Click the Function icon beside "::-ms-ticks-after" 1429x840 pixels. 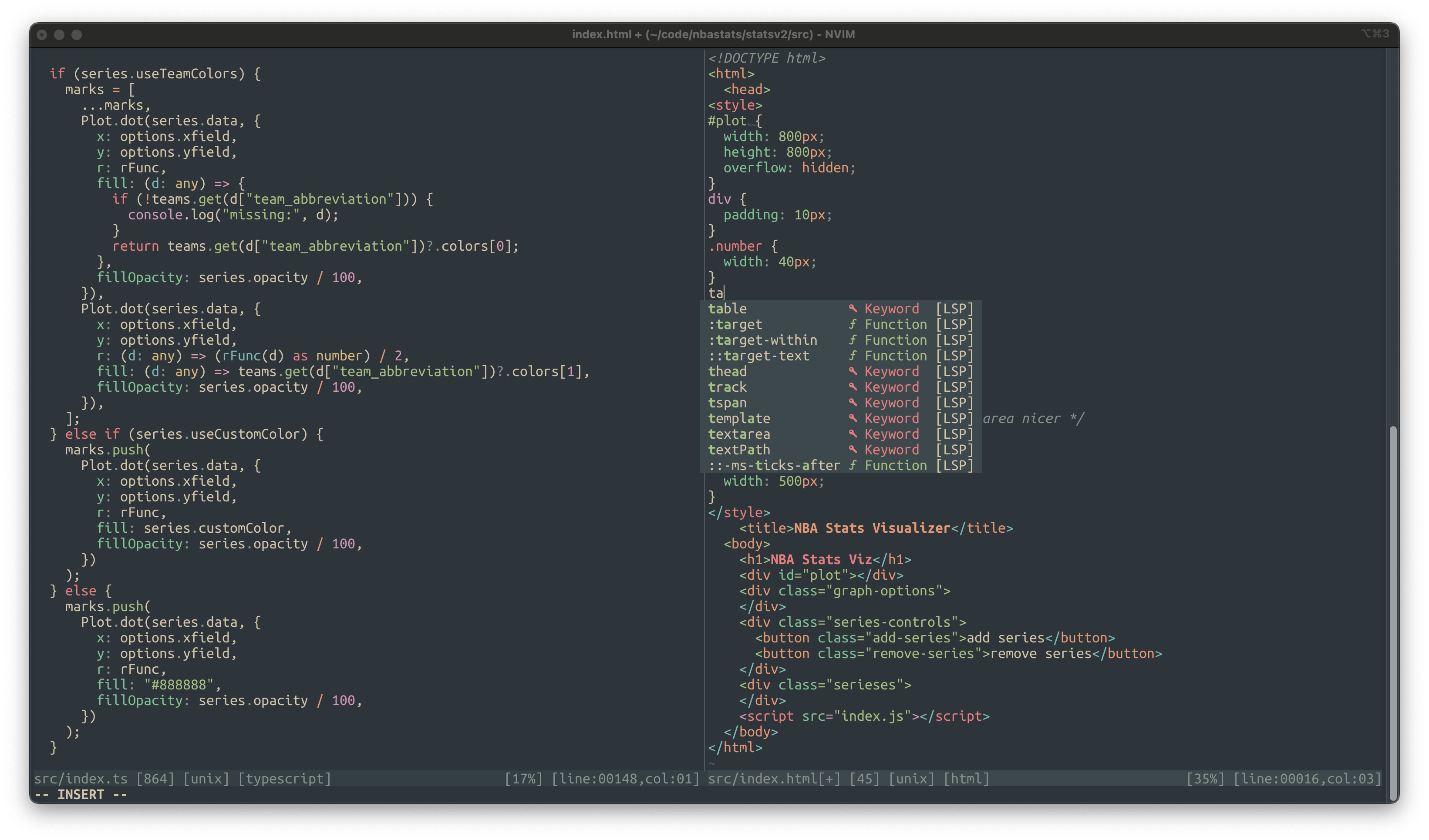[x=853, y=465]
